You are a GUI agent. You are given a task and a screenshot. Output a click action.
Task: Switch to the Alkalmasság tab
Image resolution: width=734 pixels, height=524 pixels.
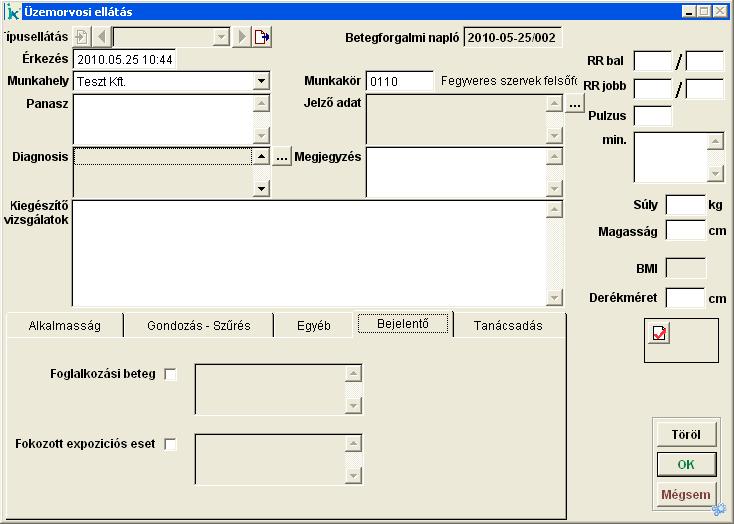(x=65, y=325)
